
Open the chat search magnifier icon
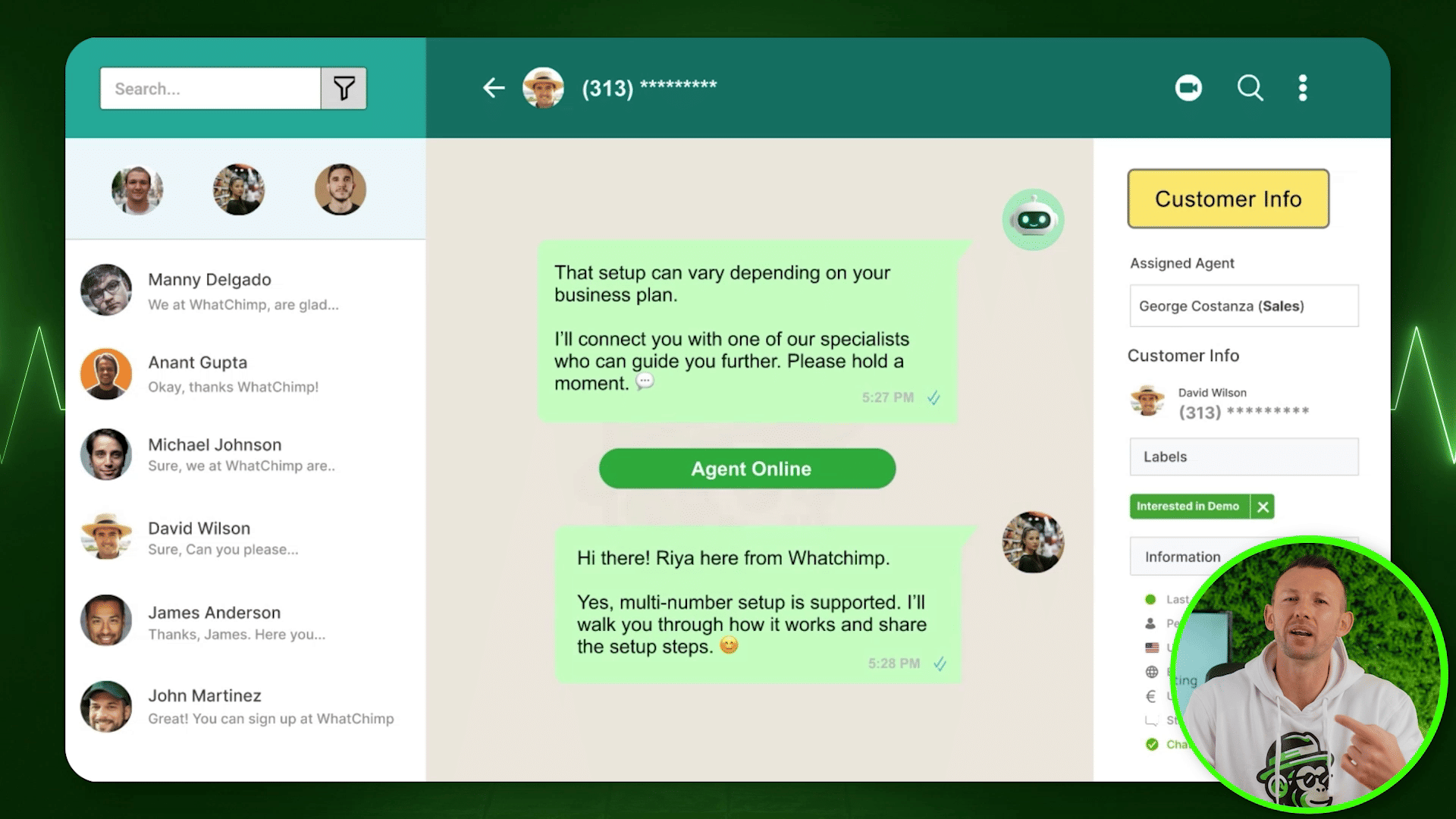[1250, 88]
